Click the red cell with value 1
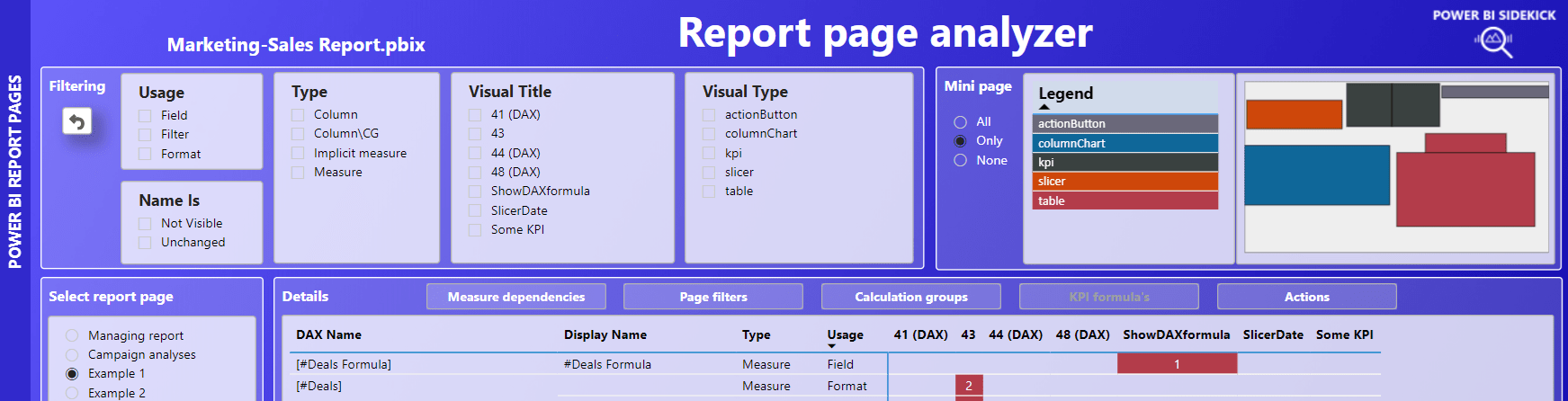This screenshot has height=401, width=1568. (1177, 364)
